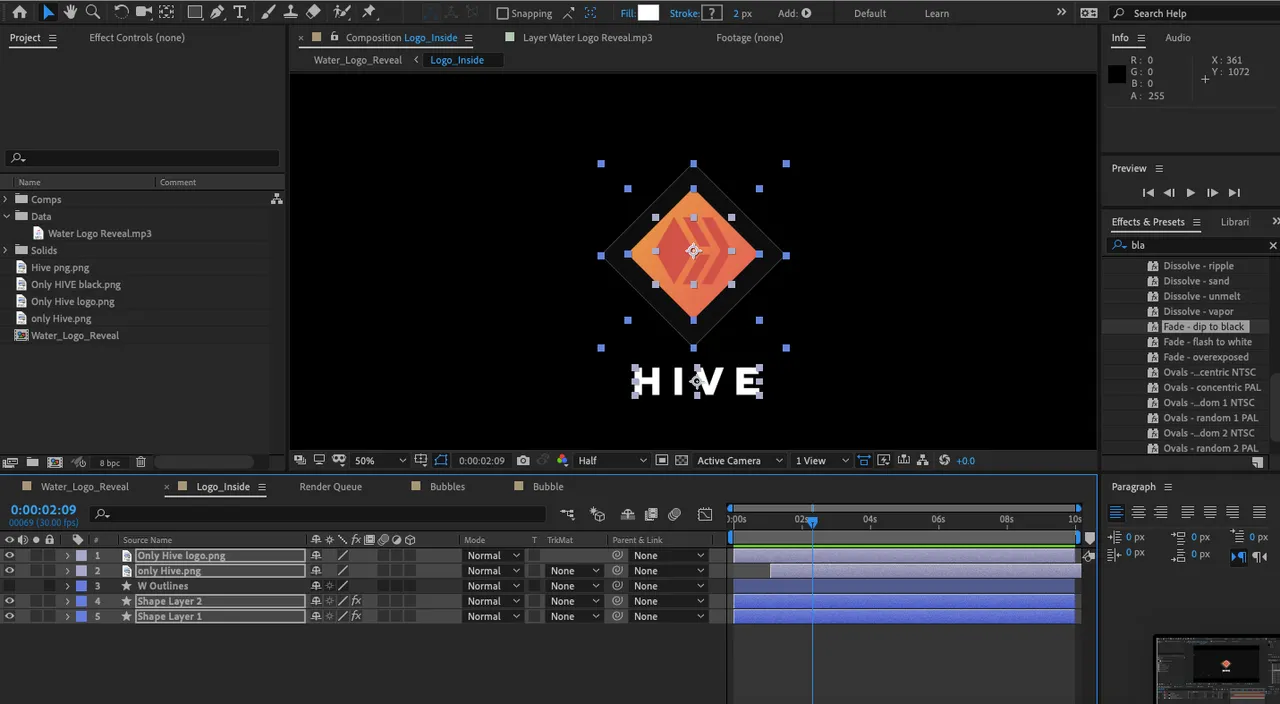Image resolution: width=1280 pixels, height=704 pixels.
Task: Click the Add shape contents button
Action: click(x=806, y=14)
